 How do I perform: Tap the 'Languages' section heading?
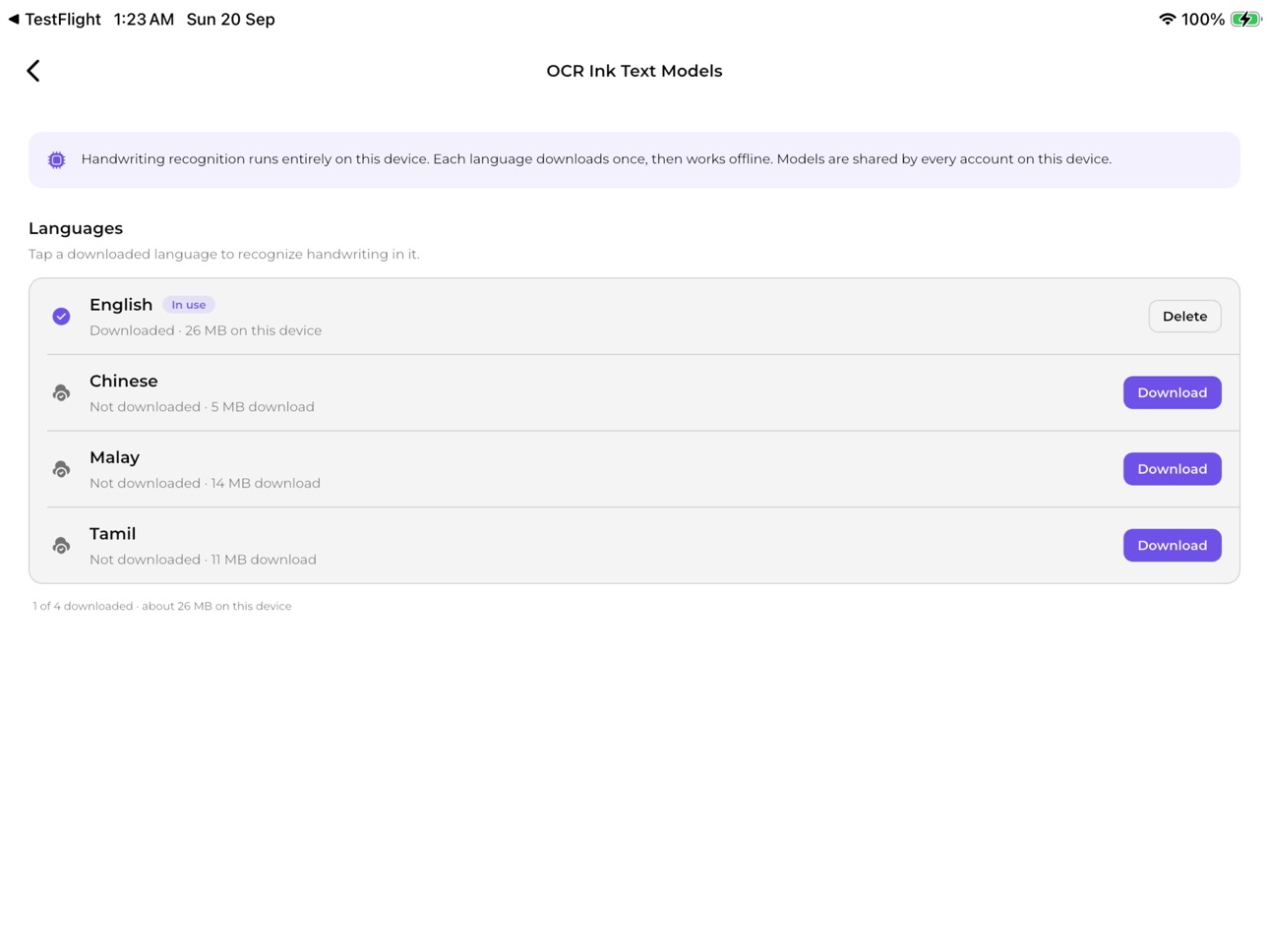(x=76, y=228)
